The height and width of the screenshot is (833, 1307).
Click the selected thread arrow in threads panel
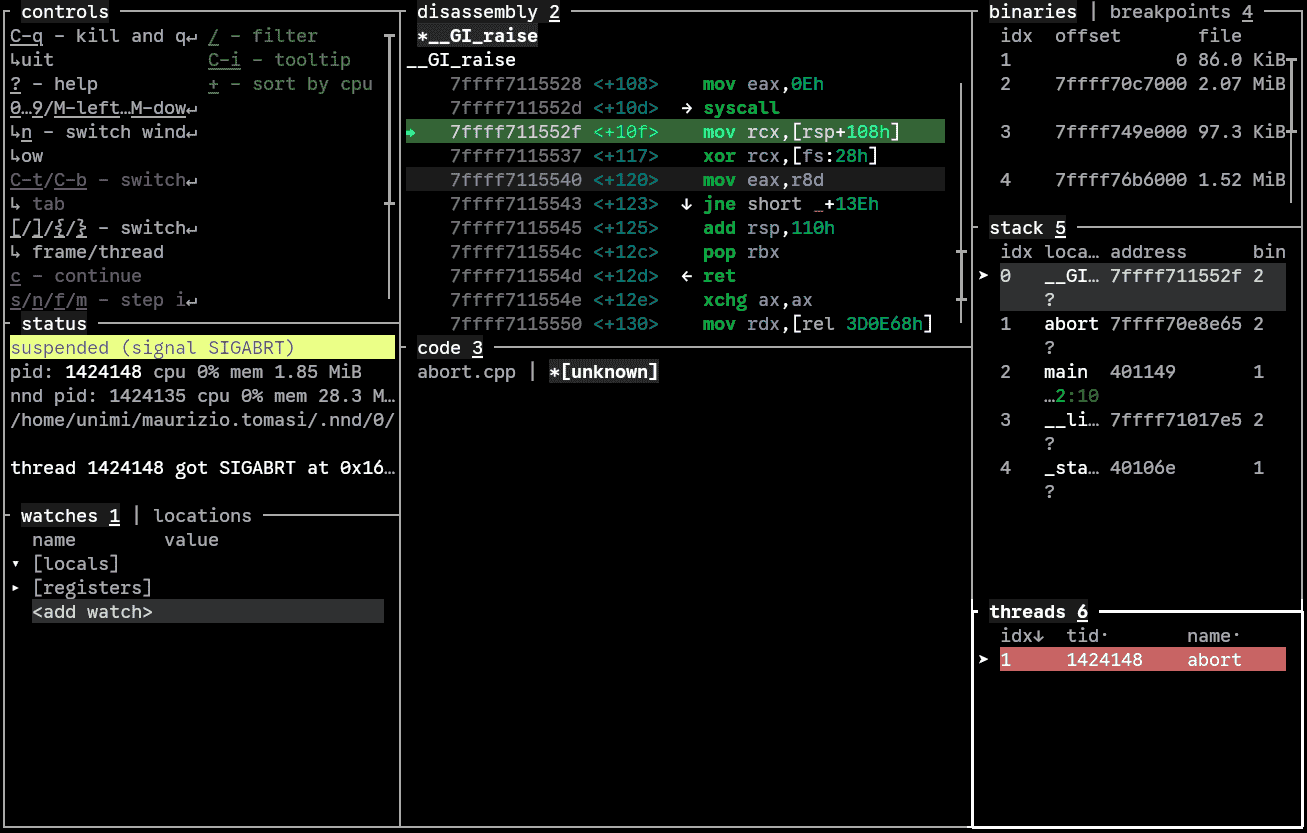[983, 660]
